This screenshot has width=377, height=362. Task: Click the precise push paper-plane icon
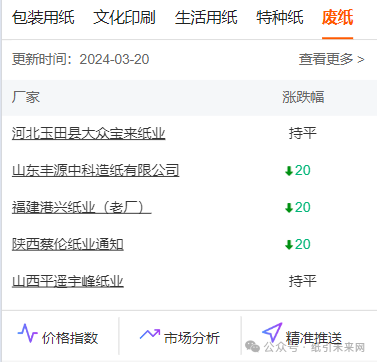coord(272,333)
